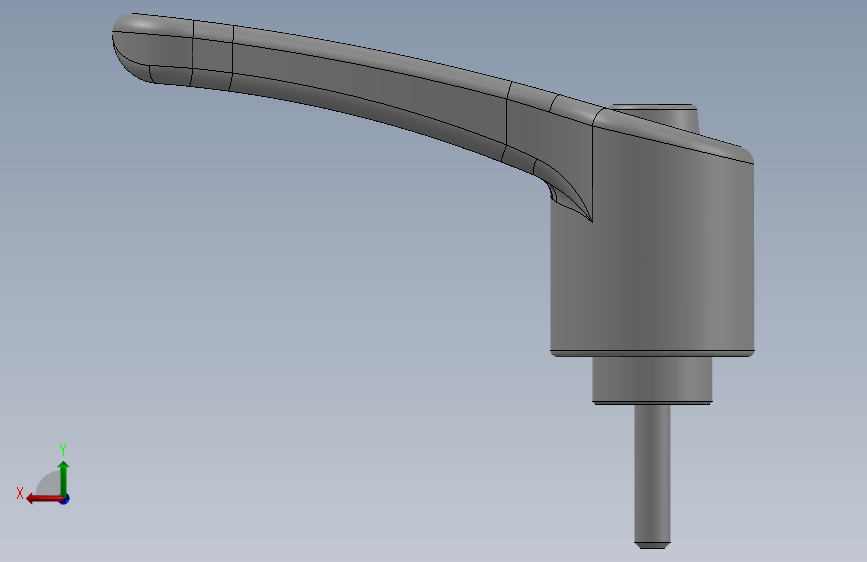Select the blue Z axis dot on triad
867x562 pixels.
[x=65, y=499]
